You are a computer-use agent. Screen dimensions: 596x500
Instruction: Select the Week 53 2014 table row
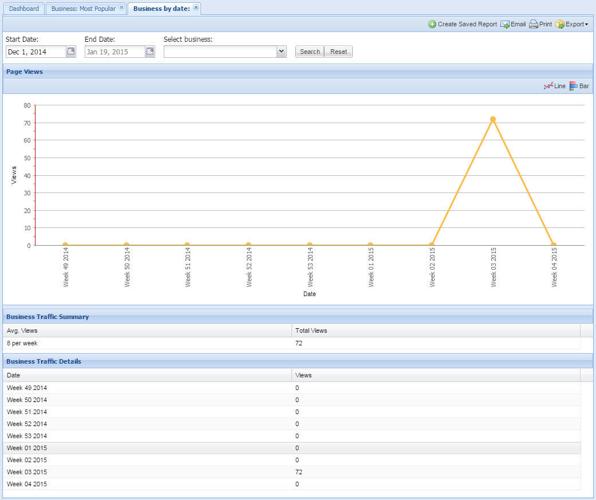(x=292, y=436)
